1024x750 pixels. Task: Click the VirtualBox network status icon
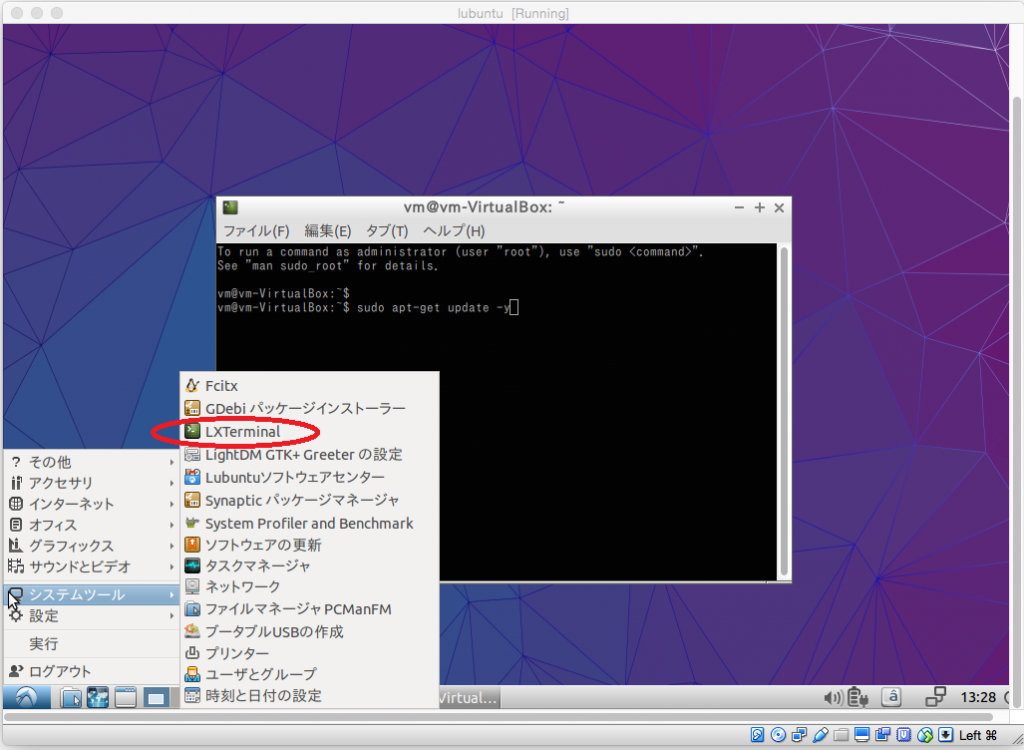[x=797, y=736]
